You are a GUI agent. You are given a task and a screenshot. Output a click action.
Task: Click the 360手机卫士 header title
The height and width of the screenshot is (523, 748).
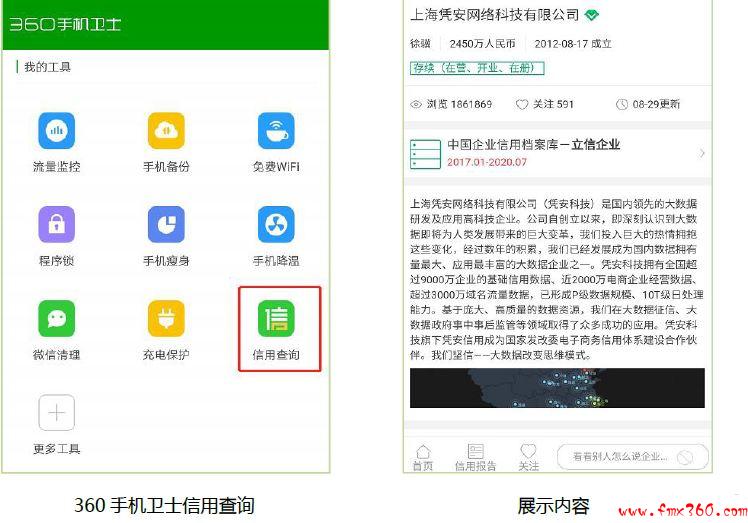(x=65, y=24)
